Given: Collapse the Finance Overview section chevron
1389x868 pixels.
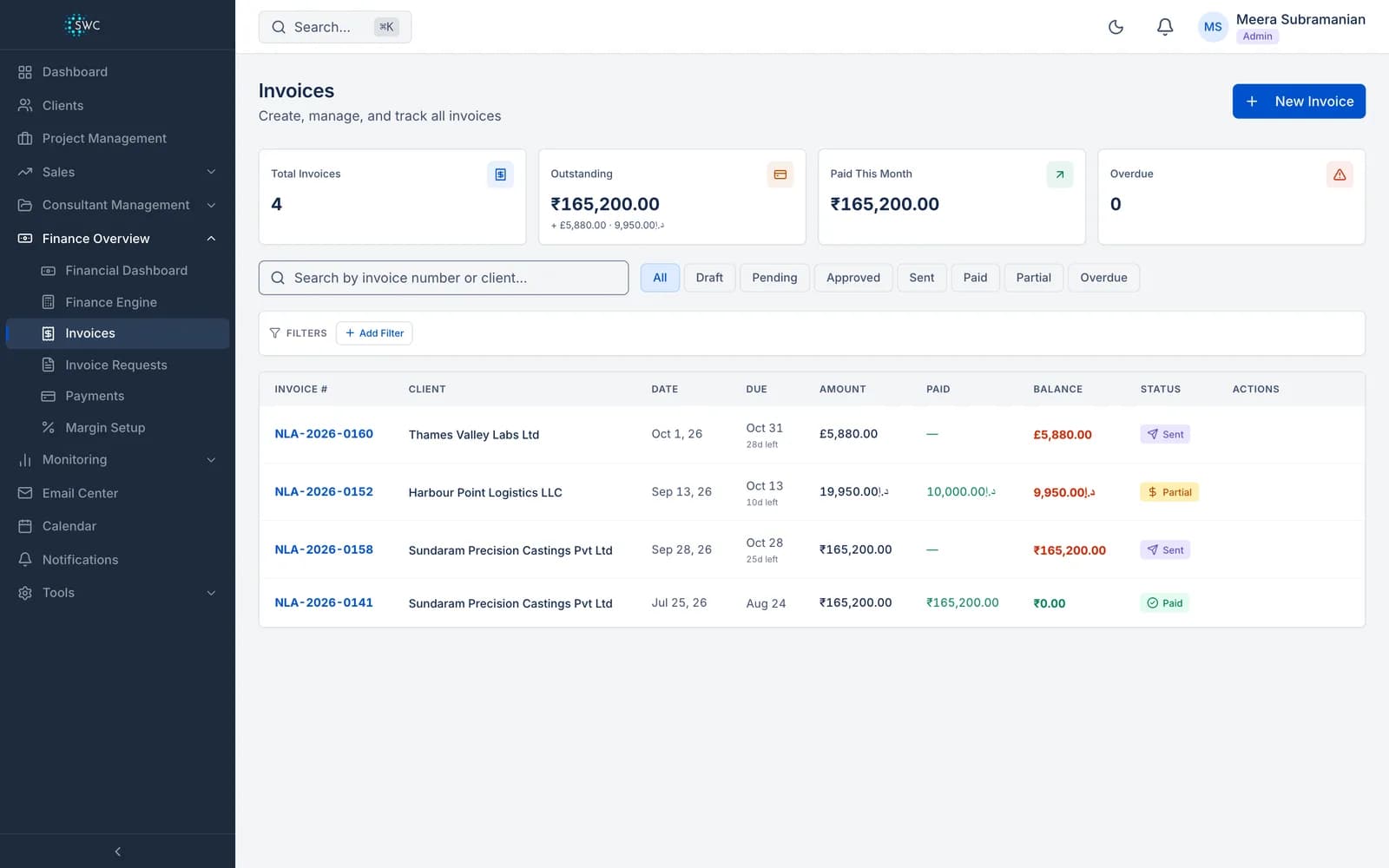Looking at the screenshot, I should pyautogui.click(x=211, y=239).
